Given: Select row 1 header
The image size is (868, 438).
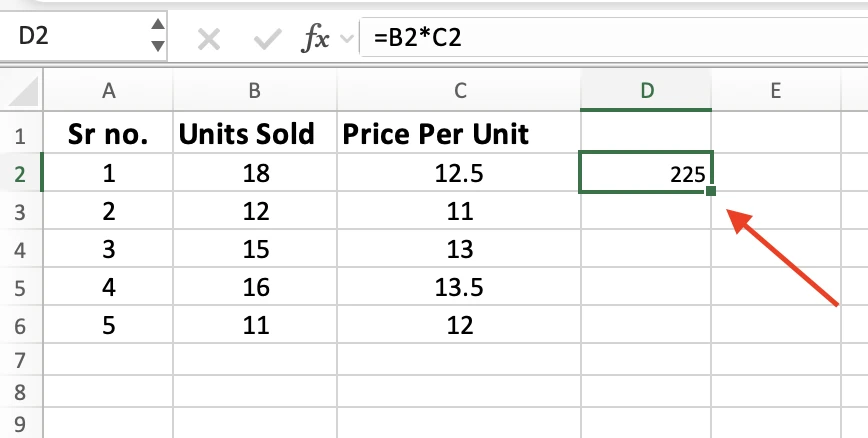Looking at the screenshot, I should [21, 135].
